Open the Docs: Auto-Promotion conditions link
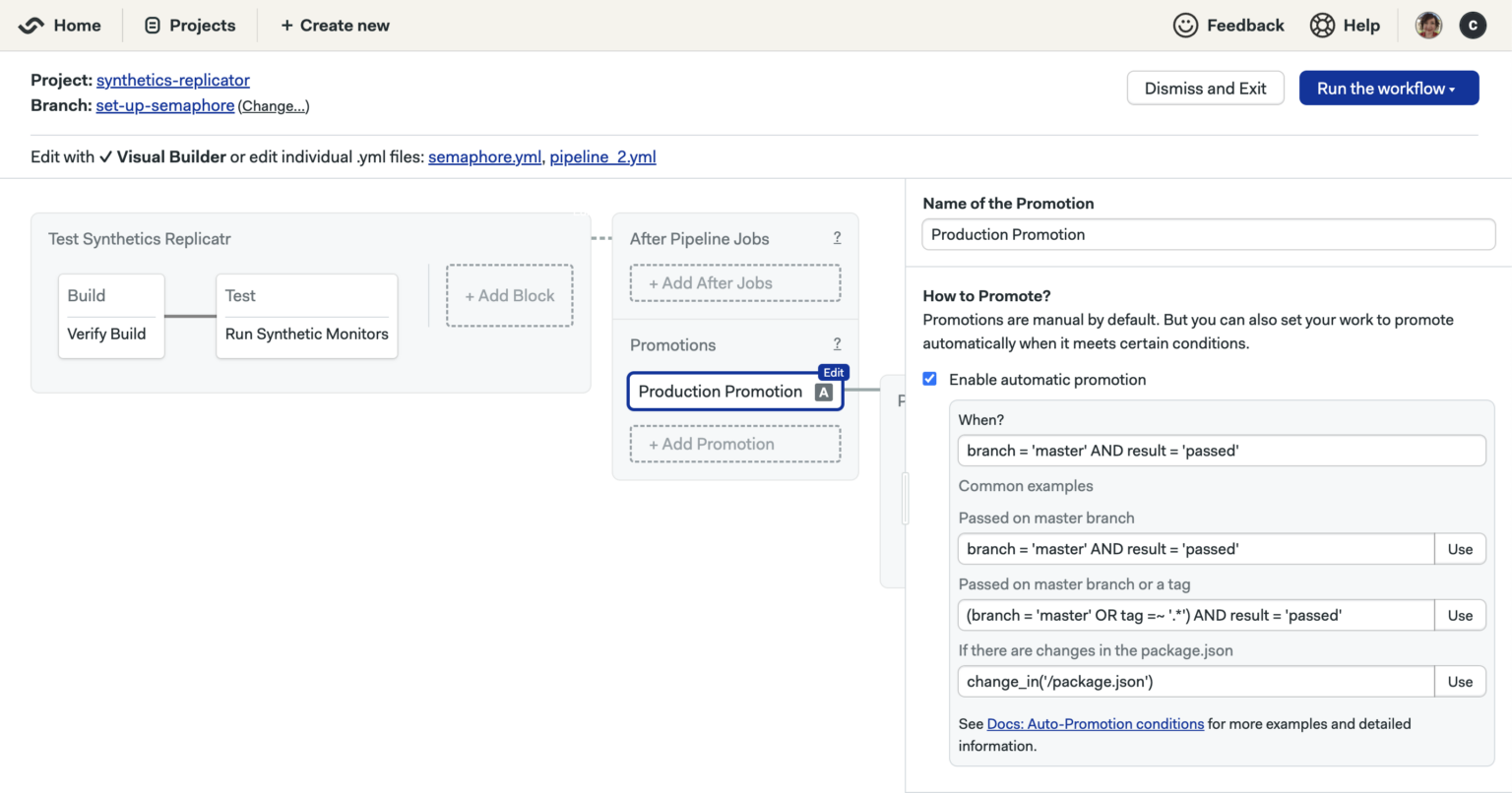Image resolution: width=1512 pixels, height=793 pixels. 1095,723
